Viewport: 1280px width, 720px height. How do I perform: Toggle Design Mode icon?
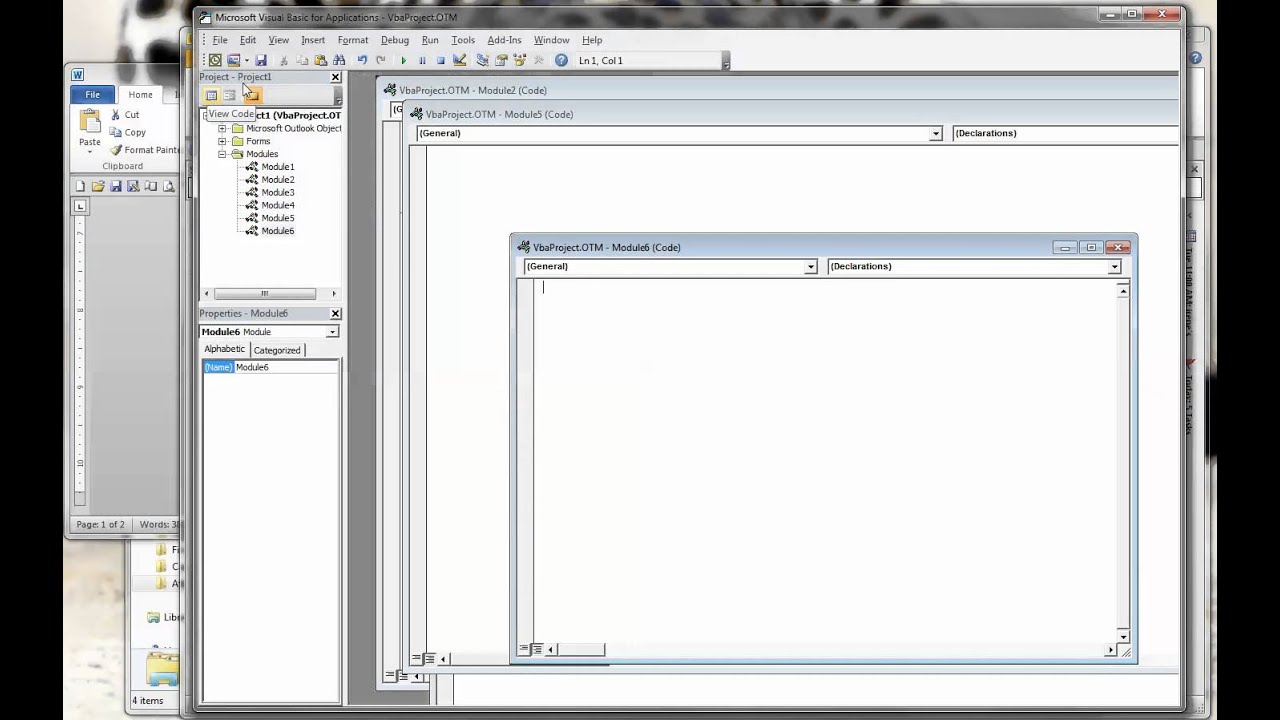[460, 60]
